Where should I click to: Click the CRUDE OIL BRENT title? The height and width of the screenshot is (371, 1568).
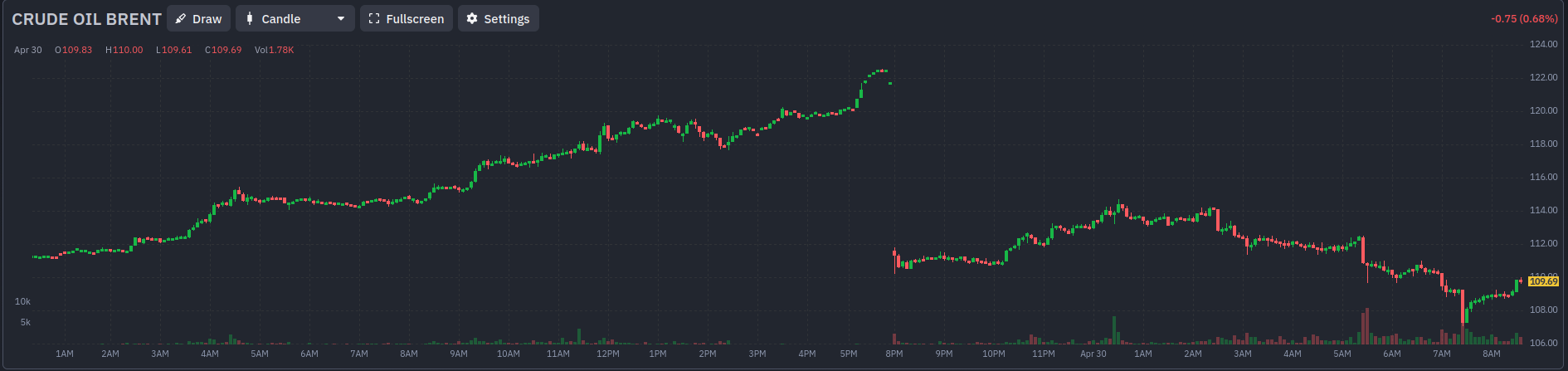[x=86, y=19]
